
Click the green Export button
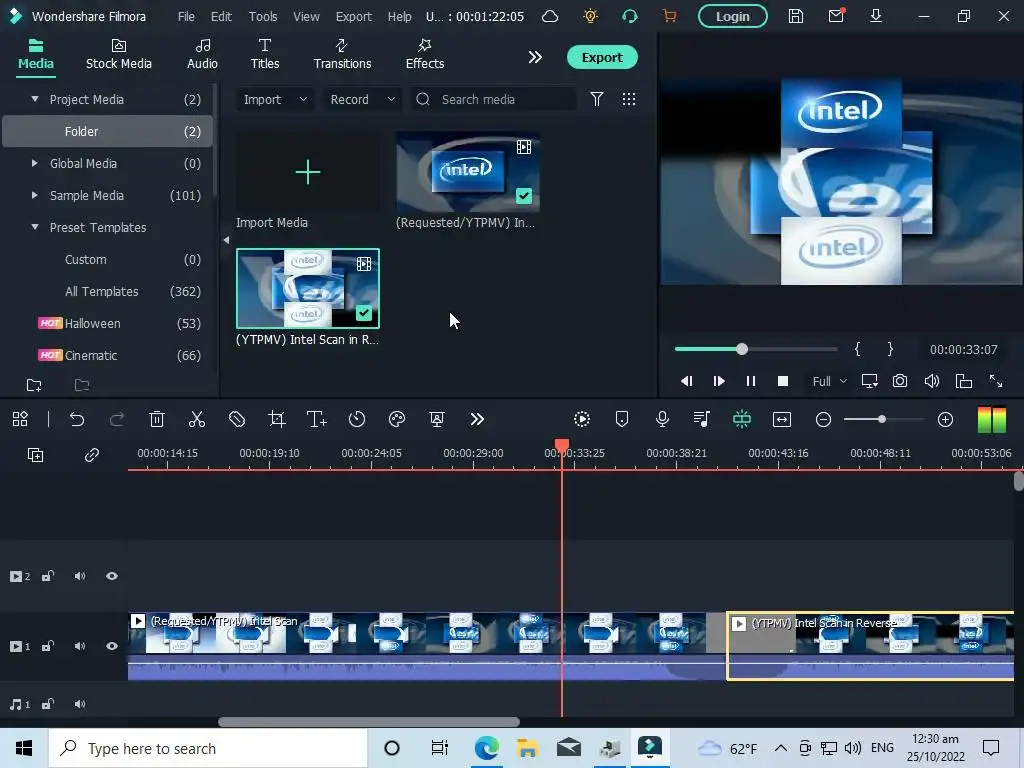602,57
